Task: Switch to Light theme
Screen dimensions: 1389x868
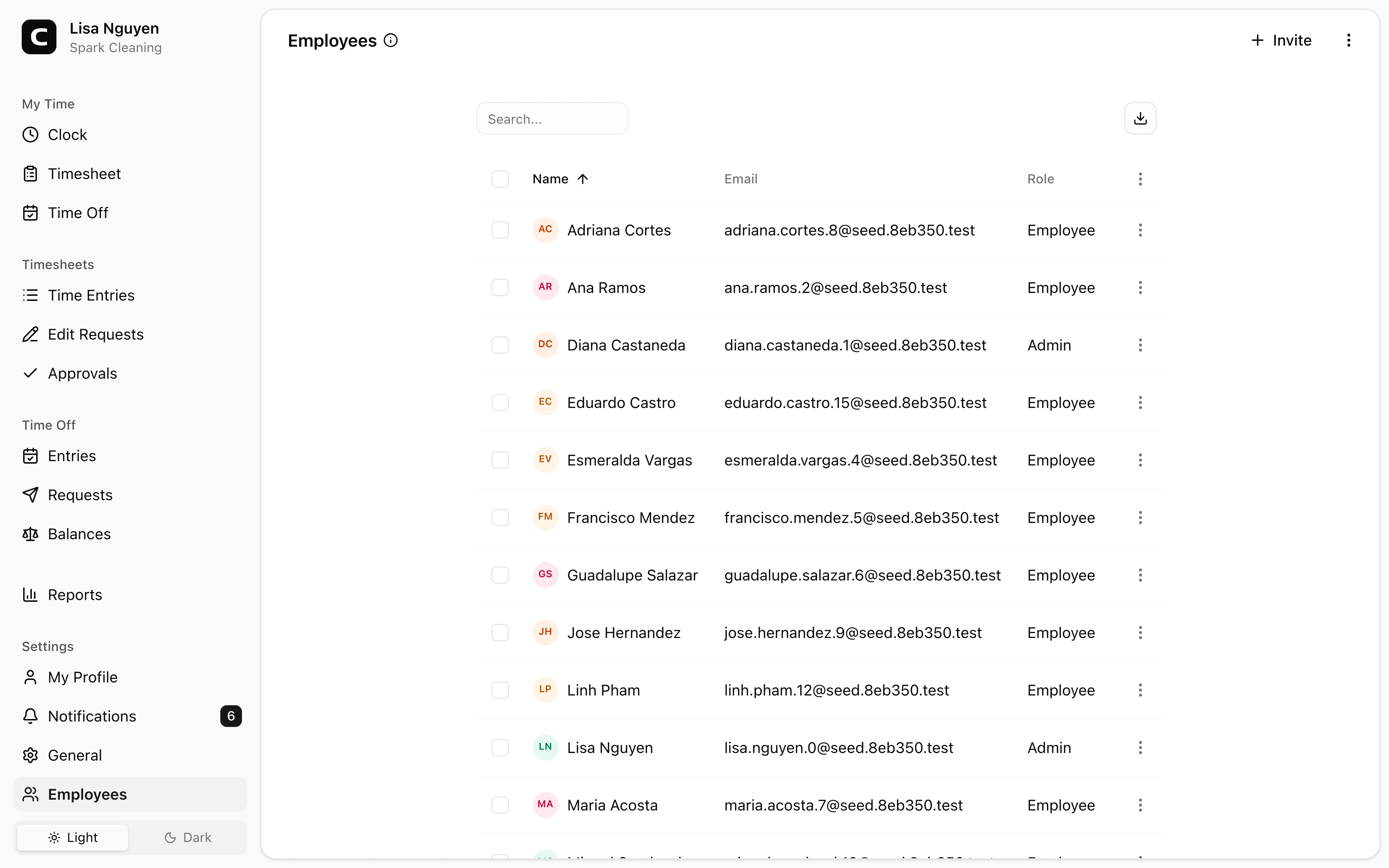Action: 73,838
